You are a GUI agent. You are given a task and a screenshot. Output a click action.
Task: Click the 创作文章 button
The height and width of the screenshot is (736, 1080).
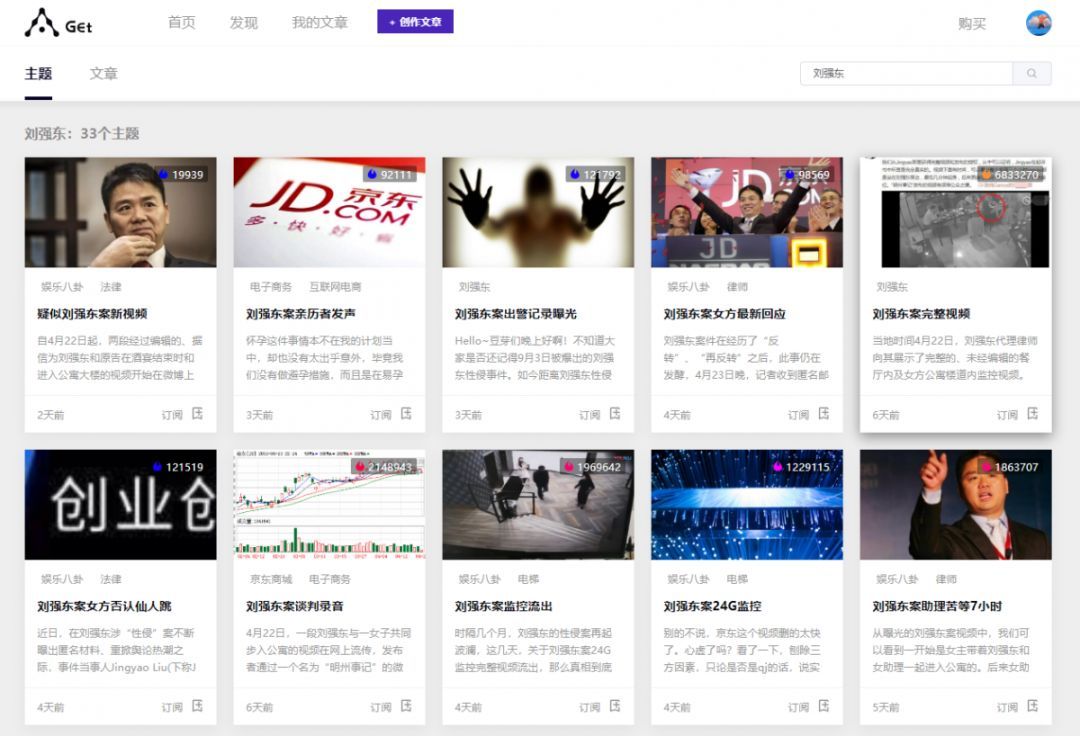point(415,22)
